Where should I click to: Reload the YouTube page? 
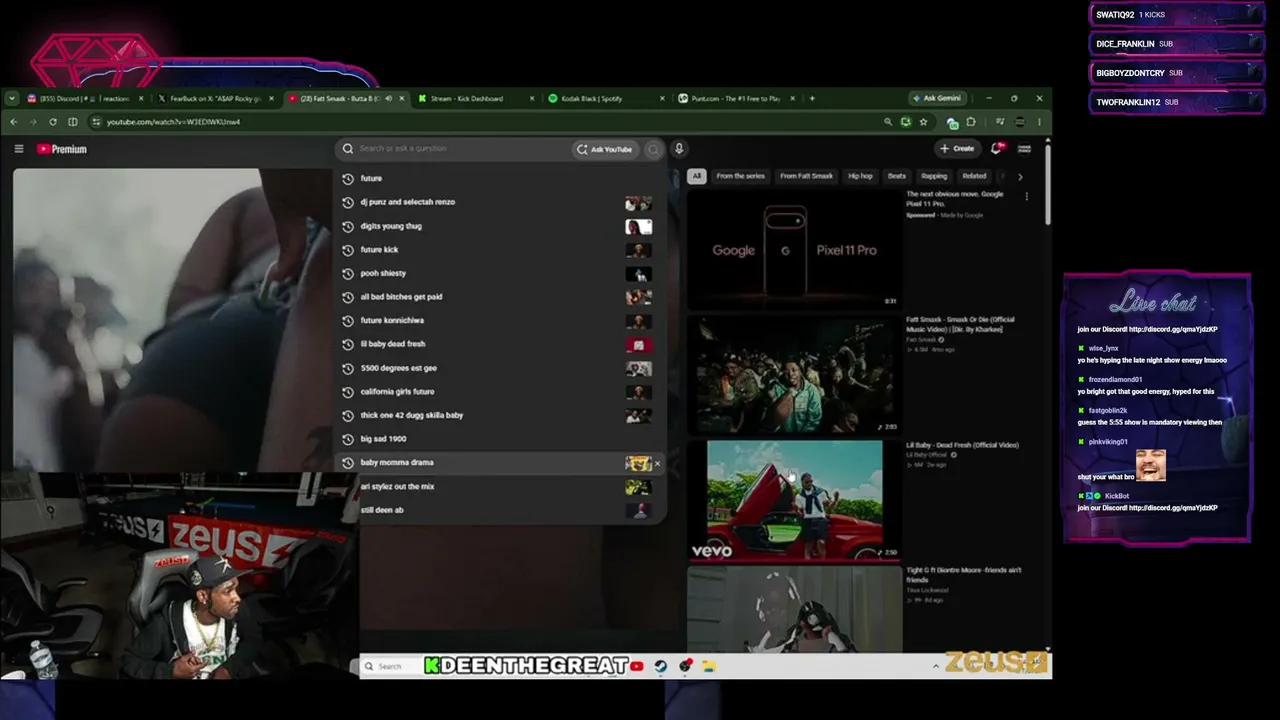point(52,122)
